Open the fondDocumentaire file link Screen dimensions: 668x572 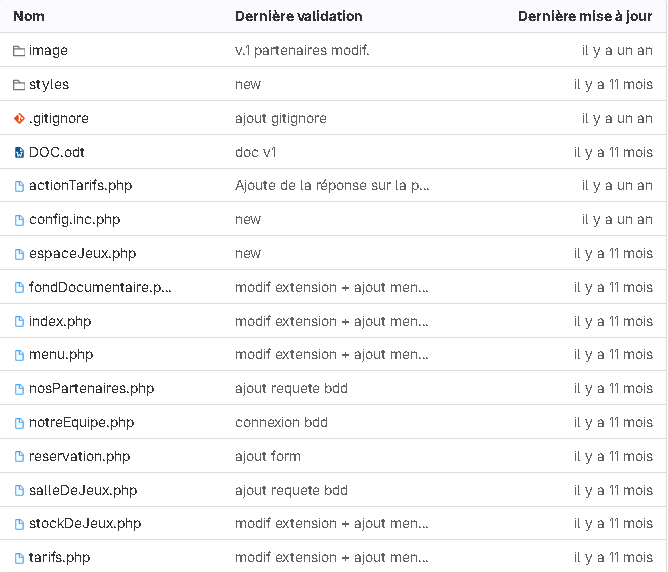click(100, 288)
